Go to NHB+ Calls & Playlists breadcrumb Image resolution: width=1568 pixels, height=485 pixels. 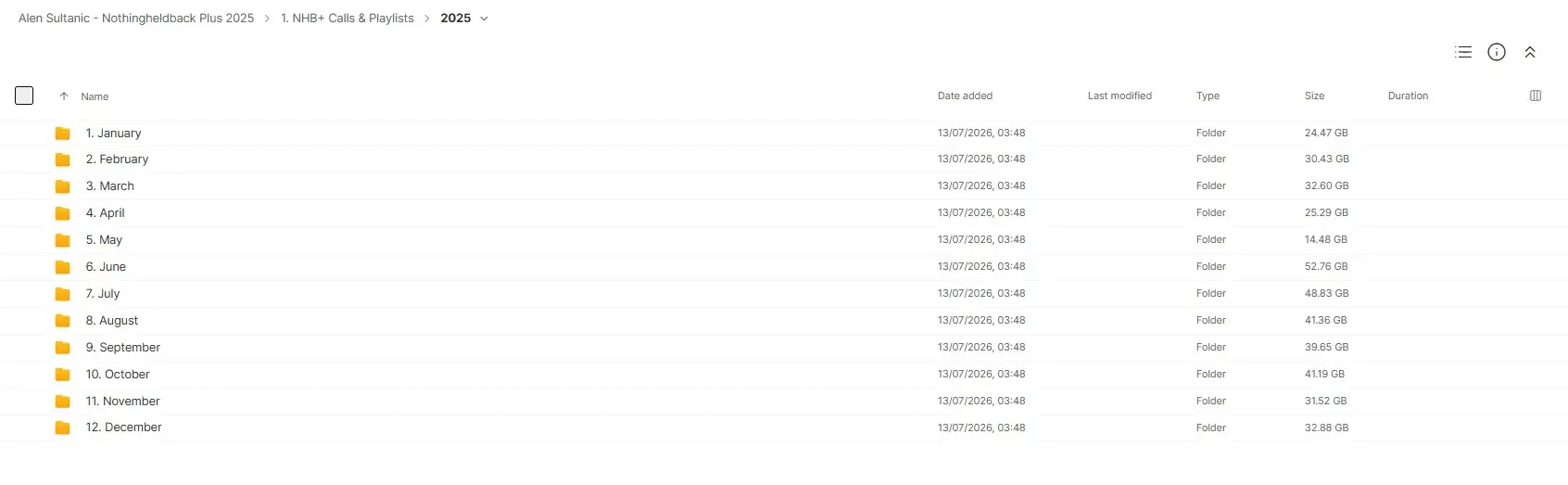point(348,18)
